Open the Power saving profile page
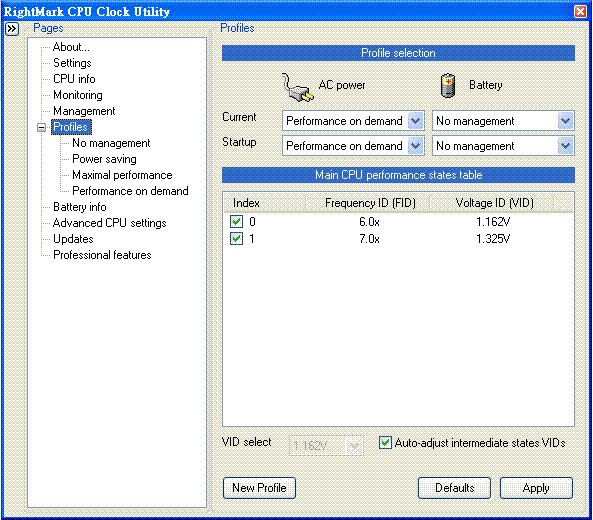This screenshot has width=593, height=520. [104, 159]
